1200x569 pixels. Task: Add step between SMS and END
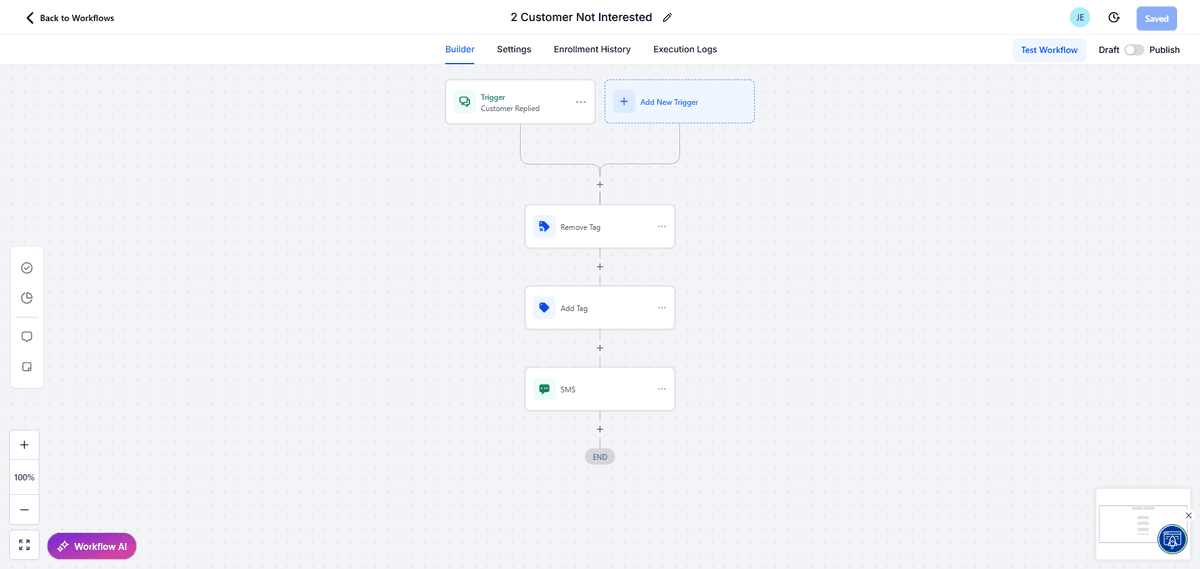pyautogui.click(x=600, y=429)
